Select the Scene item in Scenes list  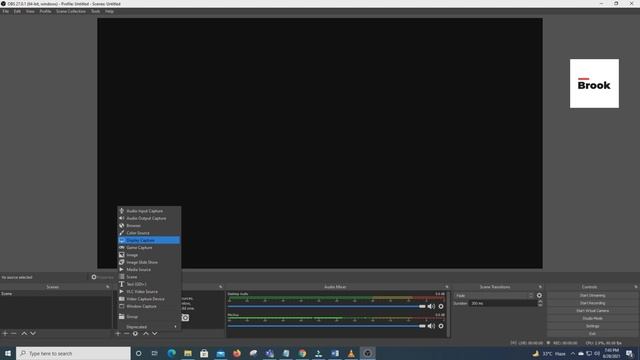(56, 294)
